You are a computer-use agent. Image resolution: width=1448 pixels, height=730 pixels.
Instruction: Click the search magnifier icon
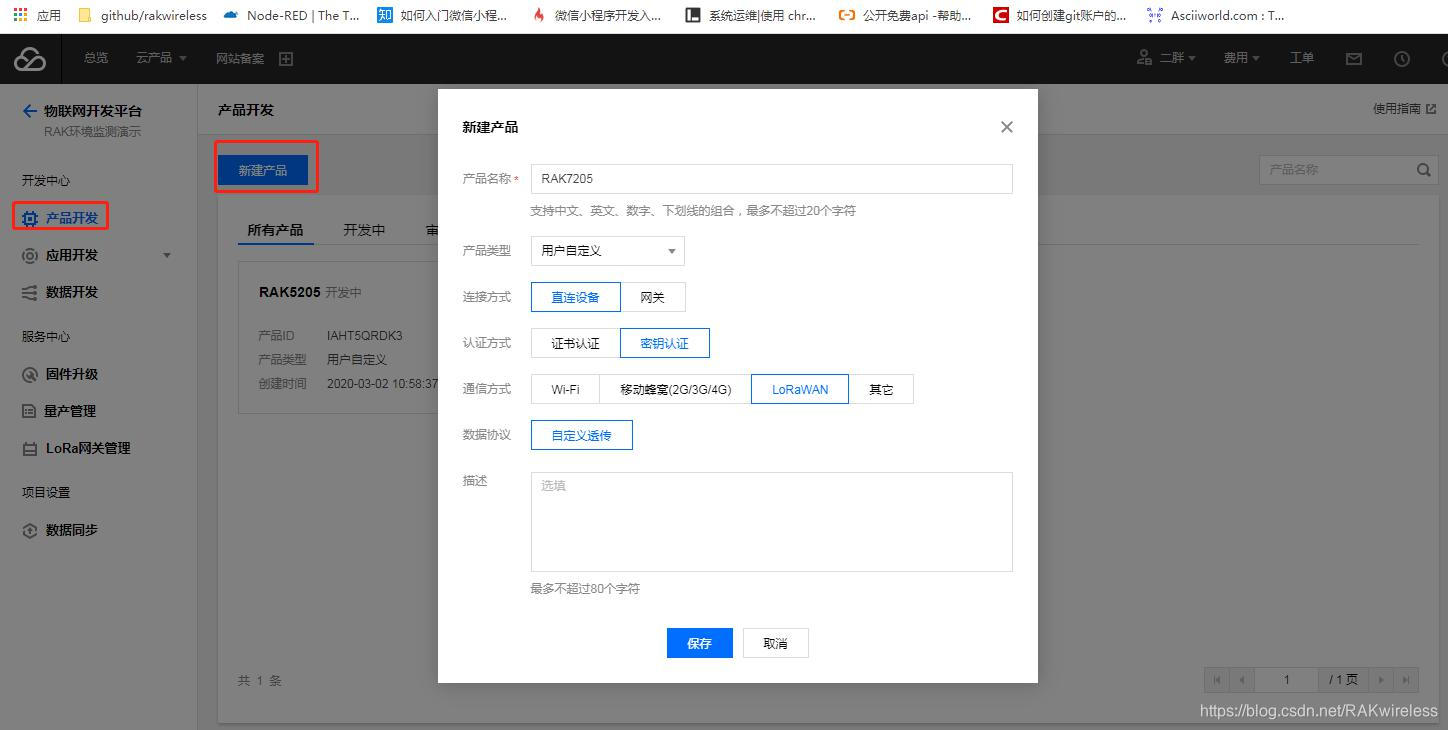pos(1424,170)
